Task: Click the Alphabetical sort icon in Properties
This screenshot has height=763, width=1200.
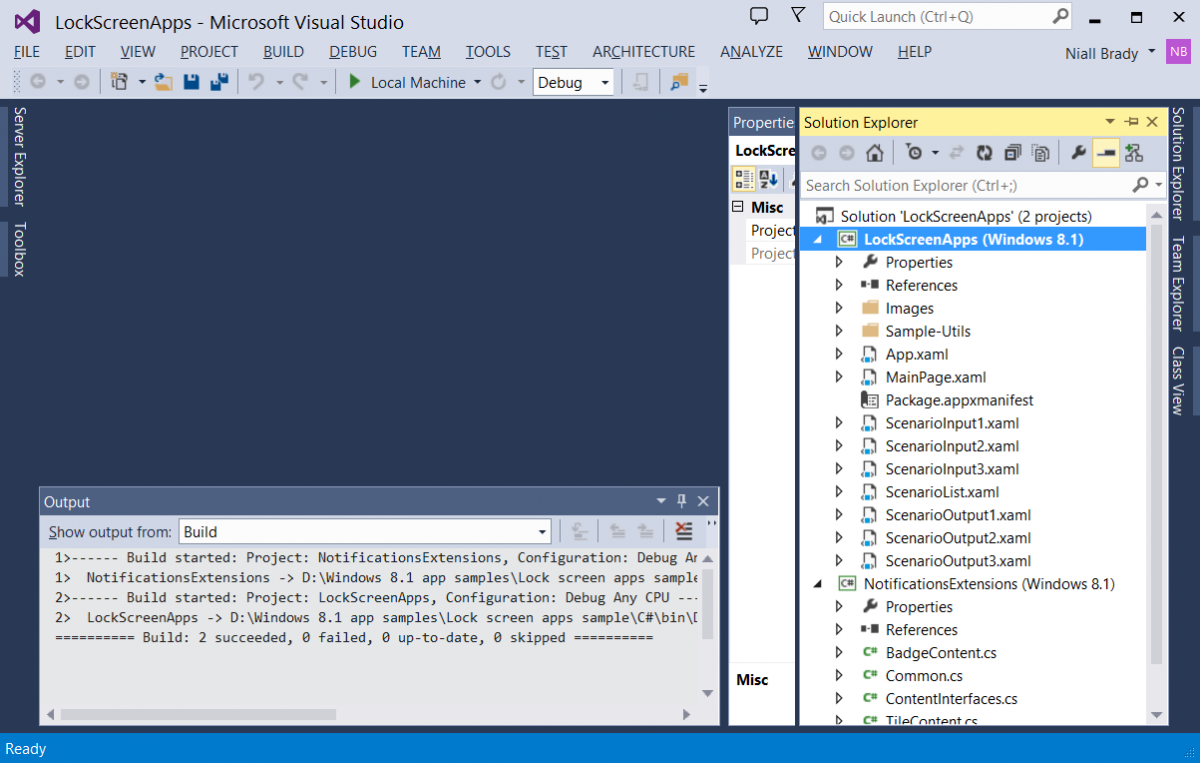Action: tap(768, 180)
